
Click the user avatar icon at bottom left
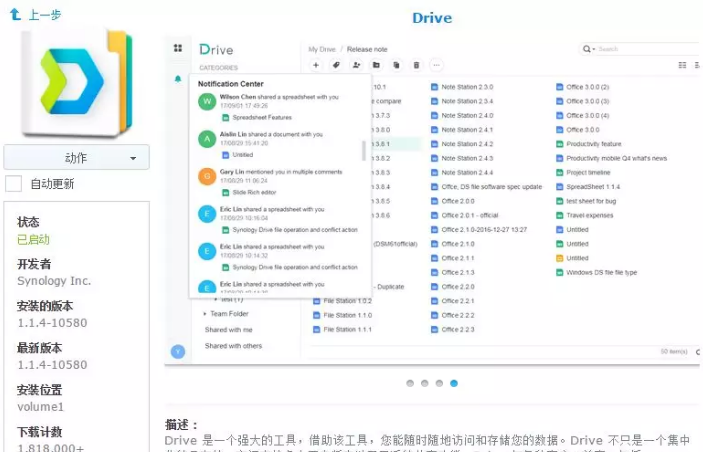[178, 352]
